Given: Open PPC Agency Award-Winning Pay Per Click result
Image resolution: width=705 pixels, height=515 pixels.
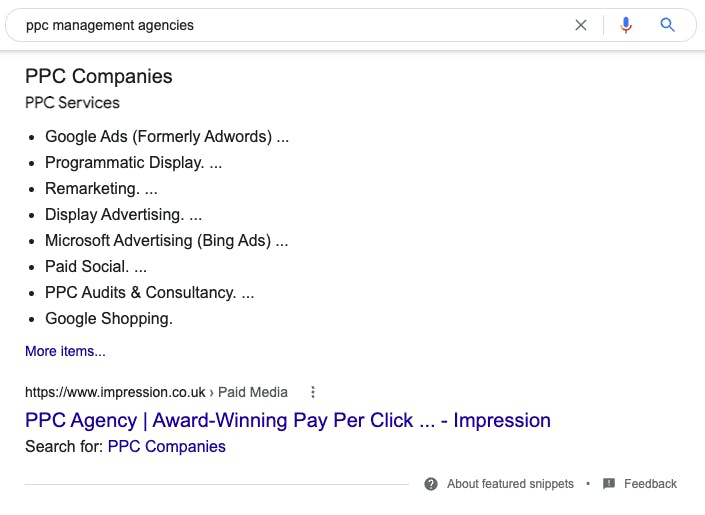Looking at the screenshot, I should (x=288, y=421).
